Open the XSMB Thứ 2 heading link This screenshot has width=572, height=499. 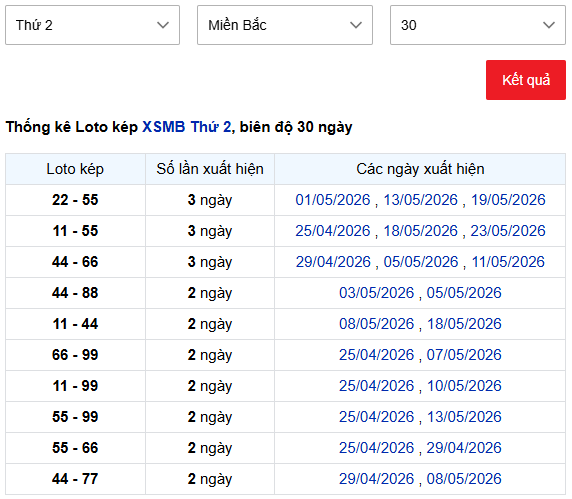186,127
